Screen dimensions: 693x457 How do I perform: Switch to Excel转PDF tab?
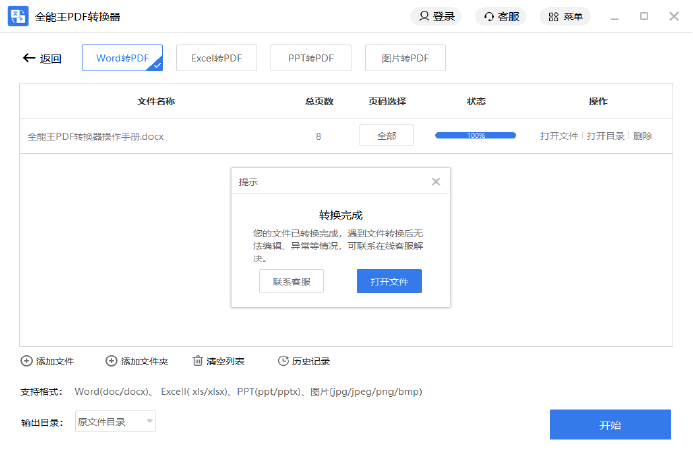click(x=216, y=58)
